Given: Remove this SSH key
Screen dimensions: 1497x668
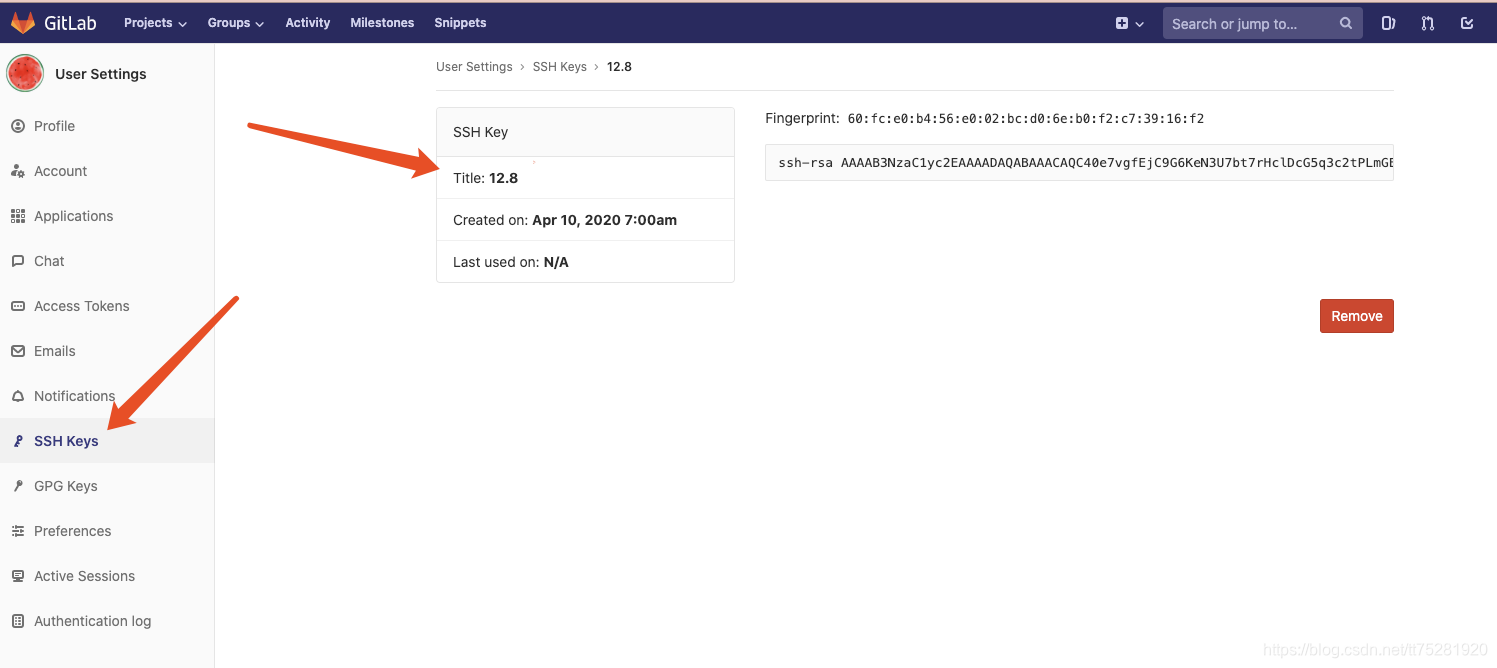Looking at the screenshot, I should pyautogui.click(x=1357, y=316).
